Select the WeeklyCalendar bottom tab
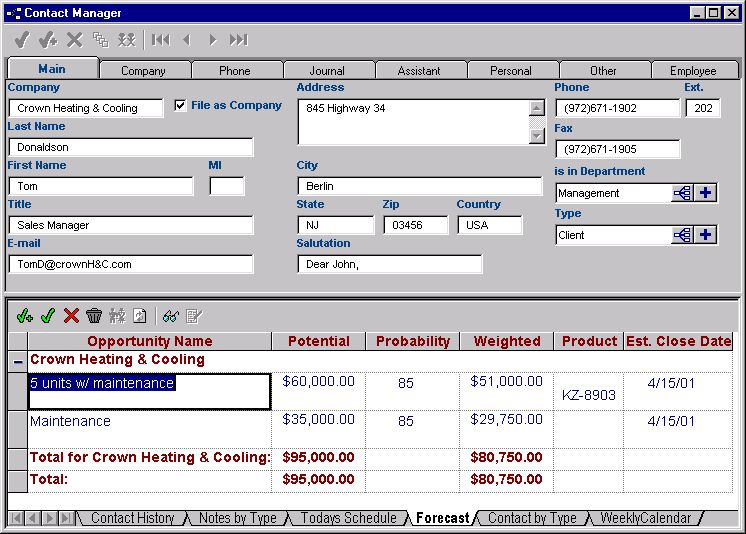 pyautogui.click(x=645, y=518)
